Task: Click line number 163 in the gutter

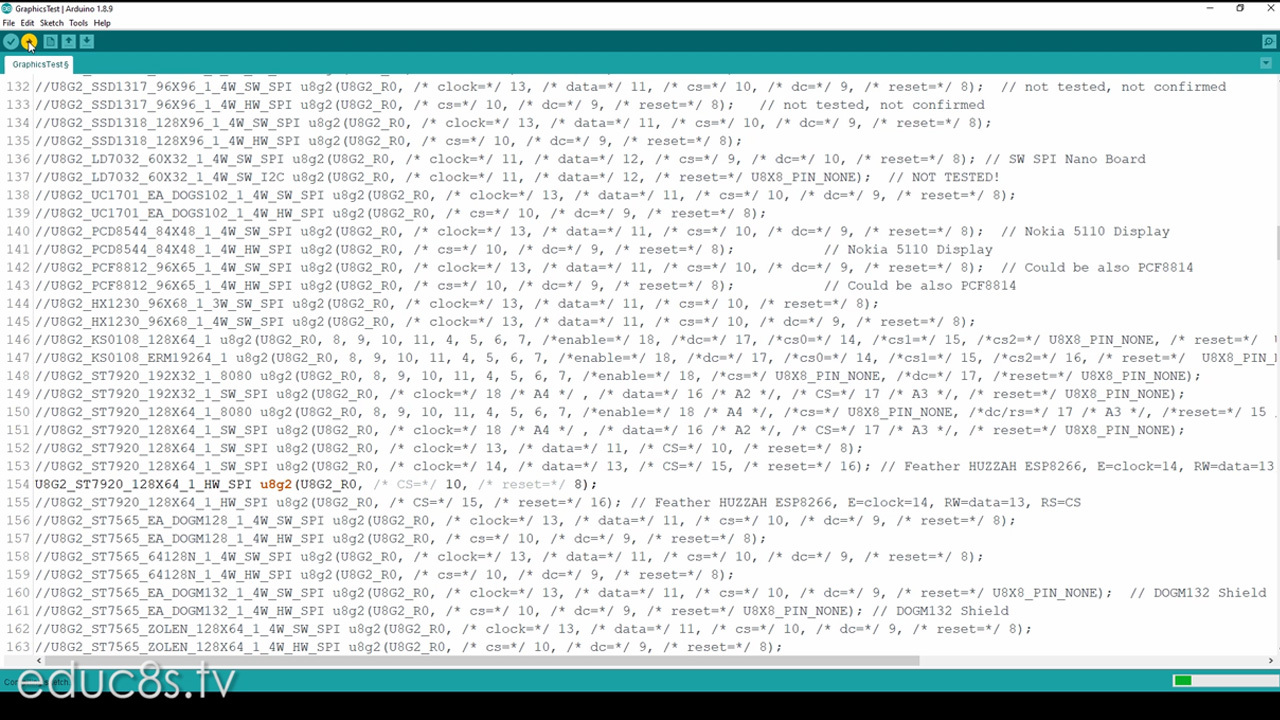Action: coord(17,647)
